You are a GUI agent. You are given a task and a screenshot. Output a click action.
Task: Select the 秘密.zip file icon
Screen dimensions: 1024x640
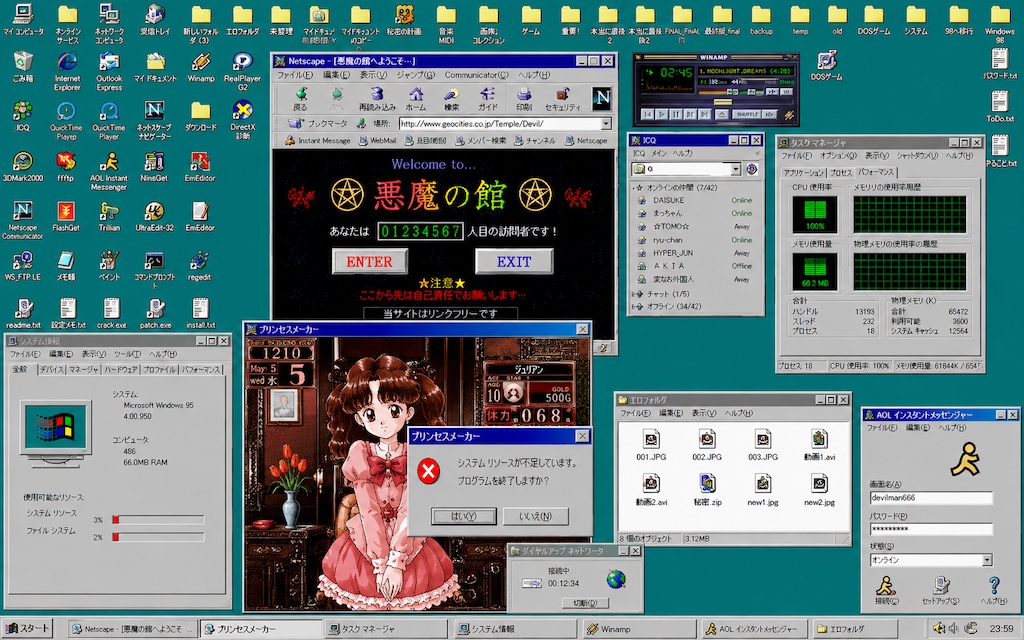(707, 490)
